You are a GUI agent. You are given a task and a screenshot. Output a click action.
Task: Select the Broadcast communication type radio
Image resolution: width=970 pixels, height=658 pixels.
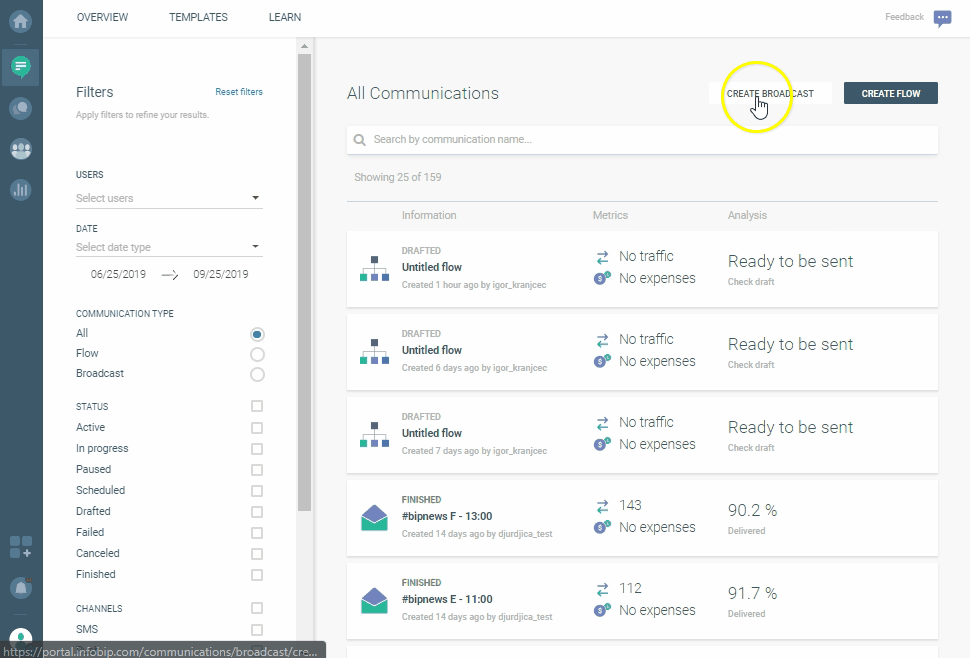pyautogui.click(x=257, y=374)
